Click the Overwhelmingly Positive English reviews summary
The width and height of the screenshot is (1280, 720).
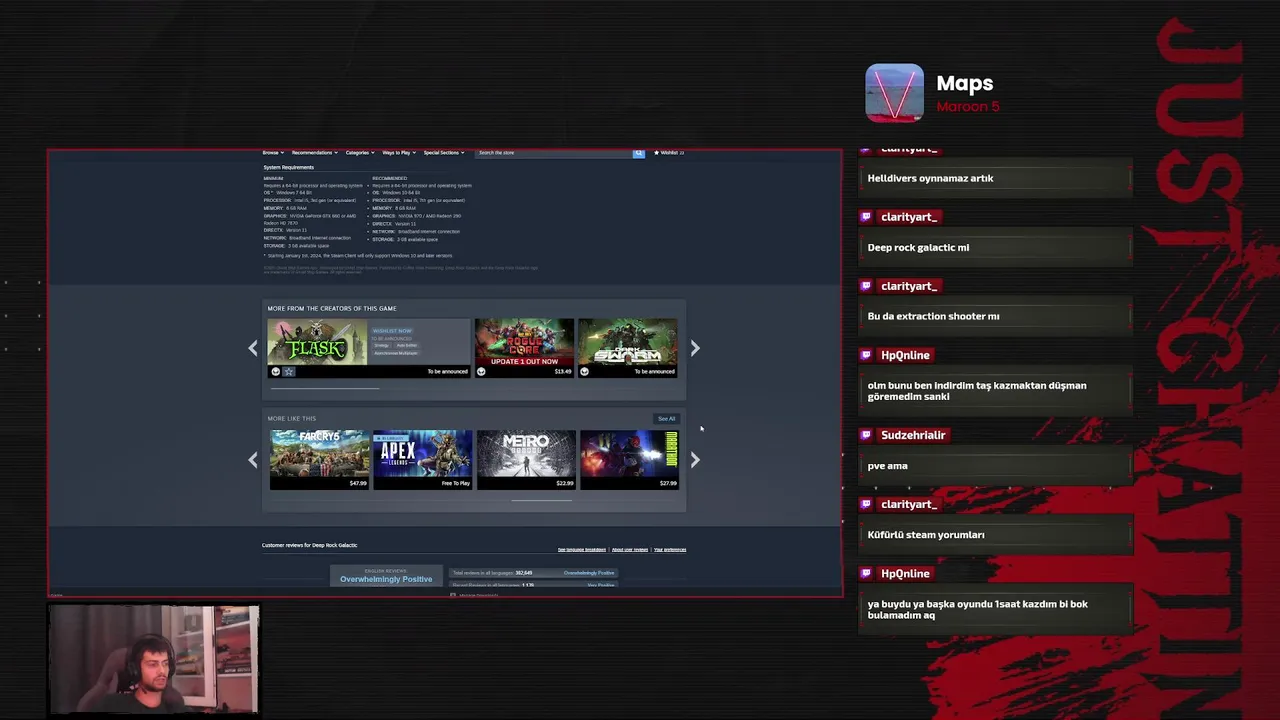tap(386, 576)
